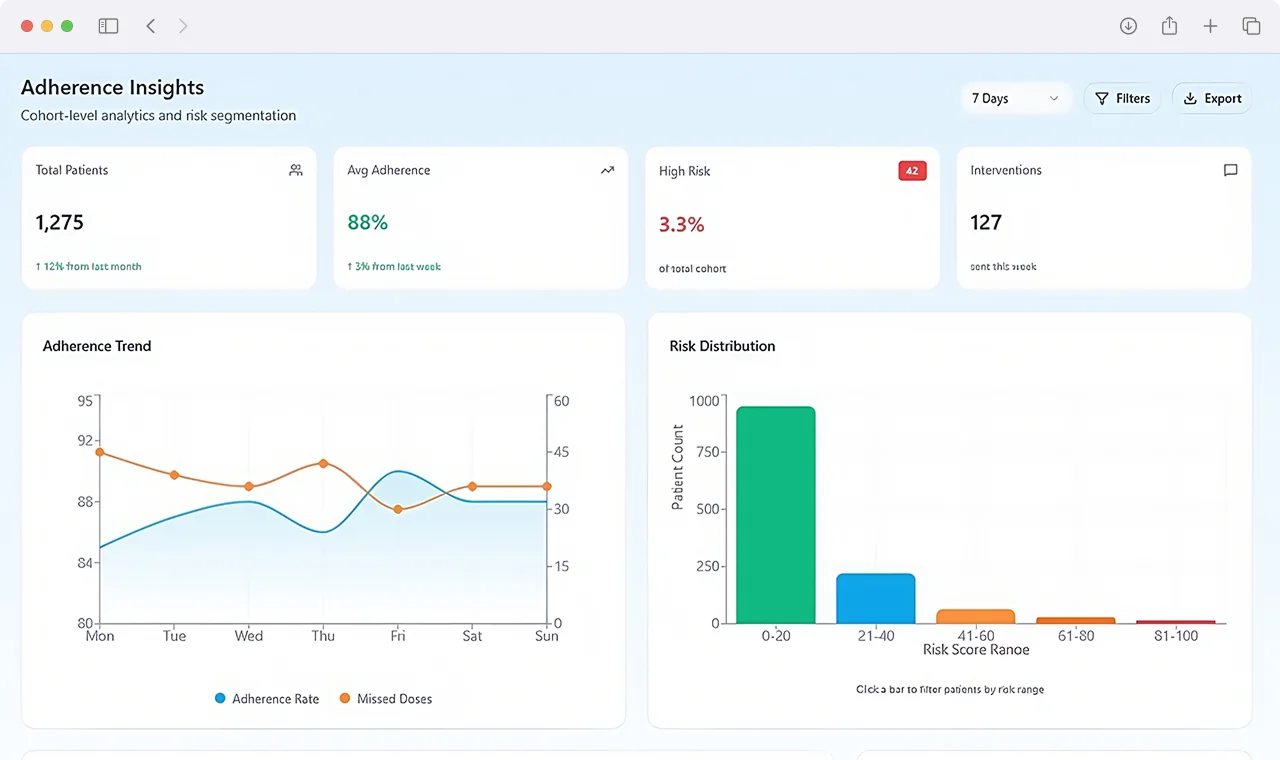Show tab overview with the overlapping squares icon
Viewport: 1280px width, 760px height.
pyautogui.click(x=1251, y=26)
